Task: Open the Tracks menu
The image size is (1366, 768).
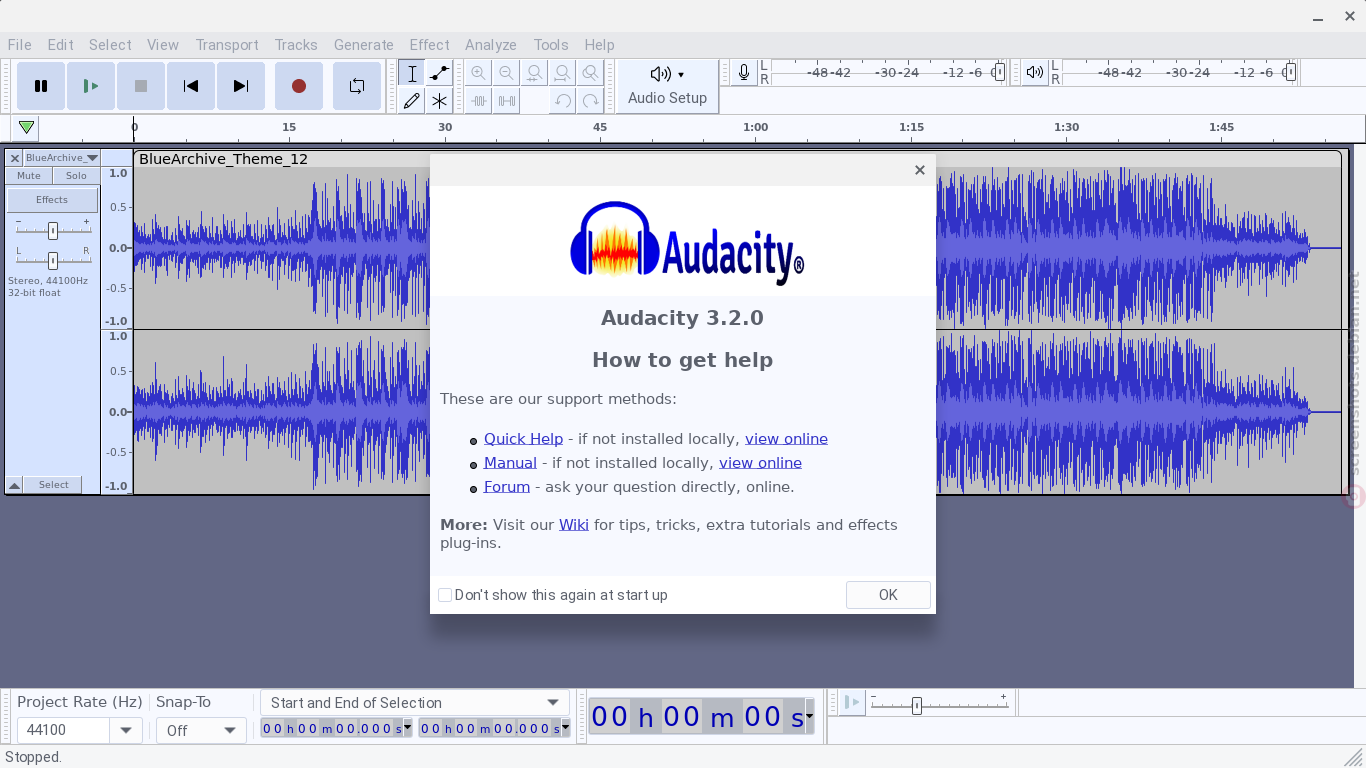Action: pos(296,45)
